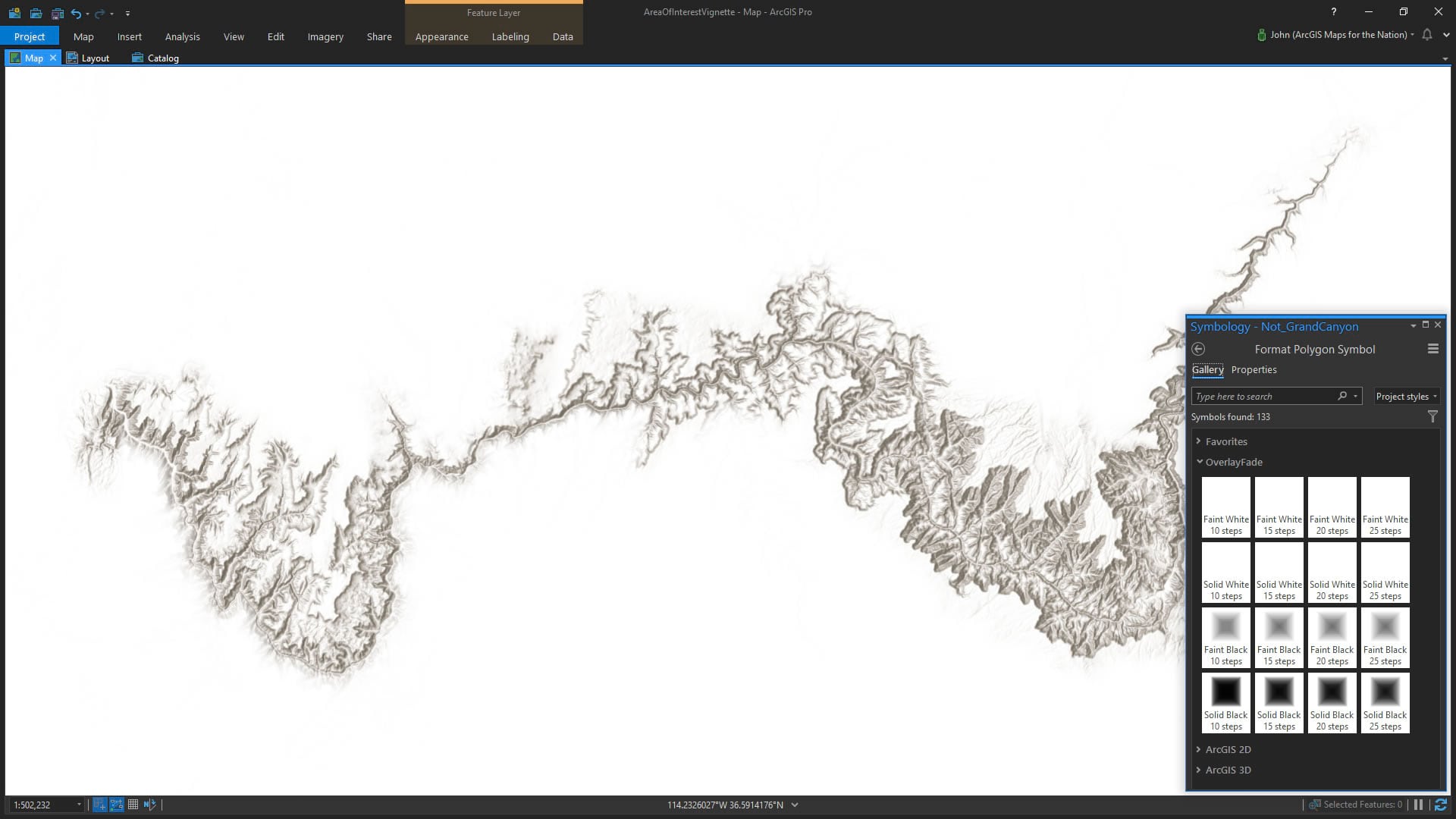
Task: Open the map scale dropdown
Action: click(78, 805)
